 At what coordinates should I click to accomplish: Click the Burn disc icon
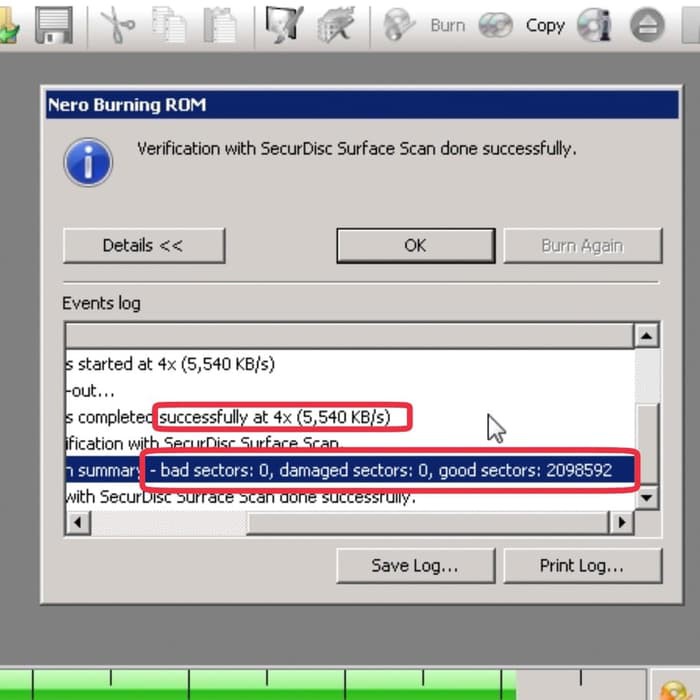point(401,25)
